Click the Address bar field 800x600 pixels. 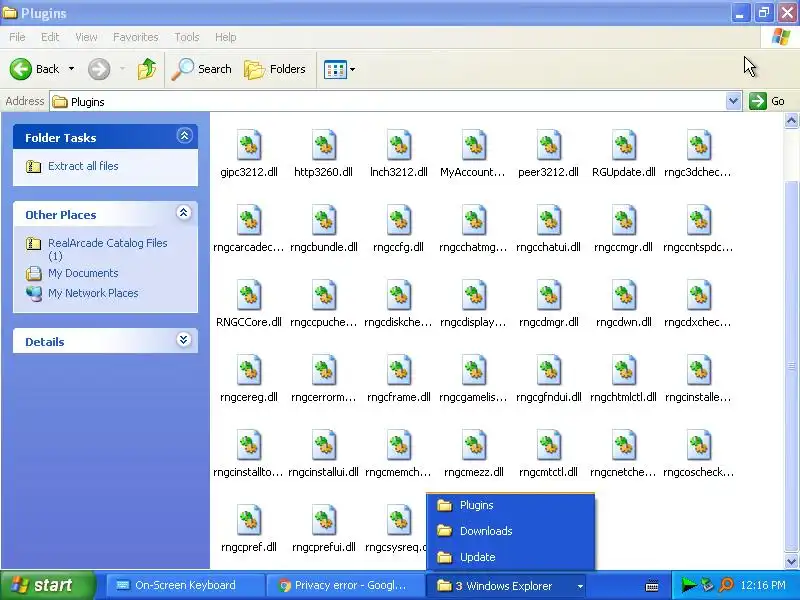coord(389,102)
